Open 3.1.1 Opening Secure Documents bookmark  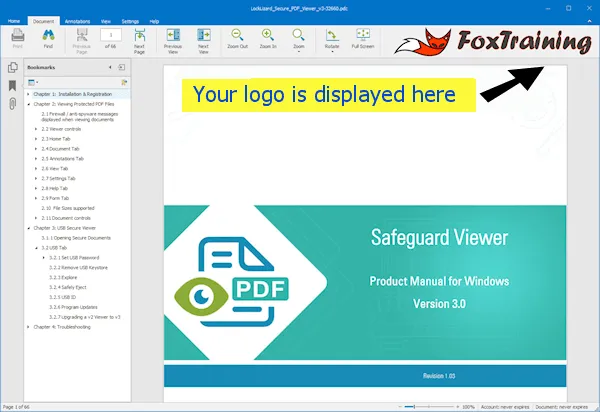pos(76,238)
